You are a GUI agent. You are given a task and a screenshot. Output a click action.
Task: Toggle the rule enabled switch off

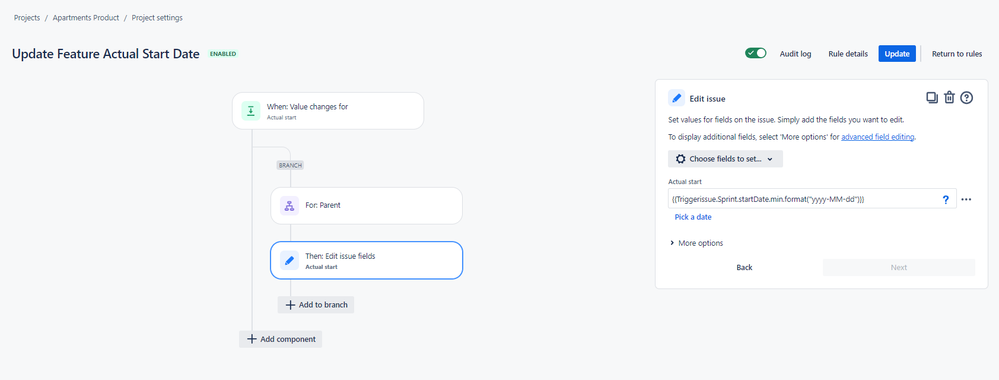[x=756, y=54]
